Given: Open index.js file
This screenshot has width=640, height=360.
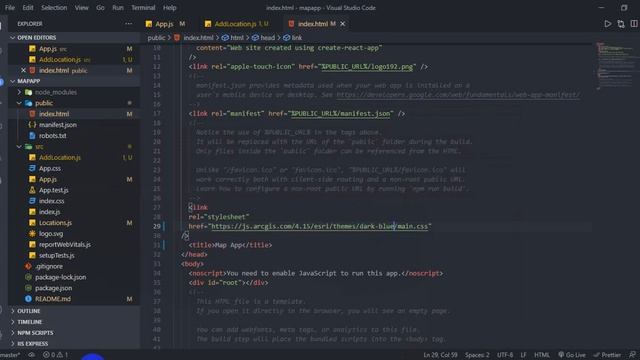Looking at the screenshot, I should 49,212.
